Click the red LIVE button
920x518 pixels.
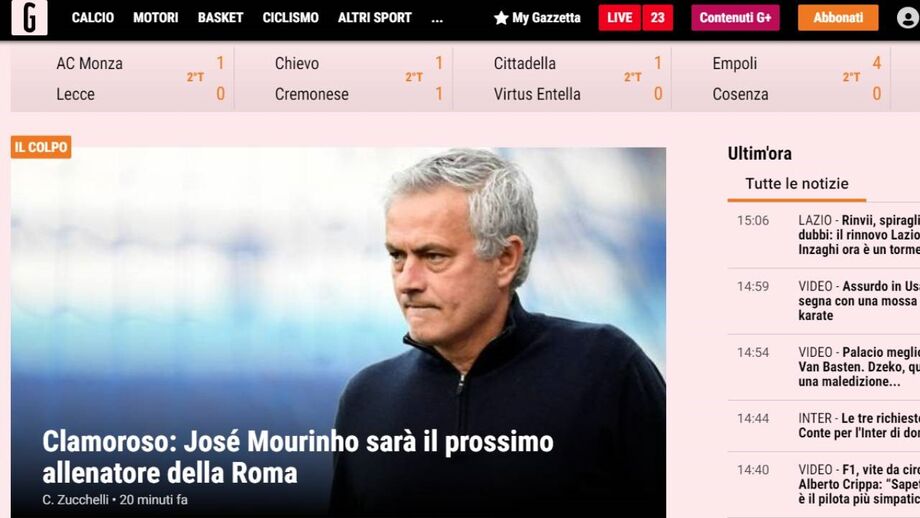tap(620, 18)
